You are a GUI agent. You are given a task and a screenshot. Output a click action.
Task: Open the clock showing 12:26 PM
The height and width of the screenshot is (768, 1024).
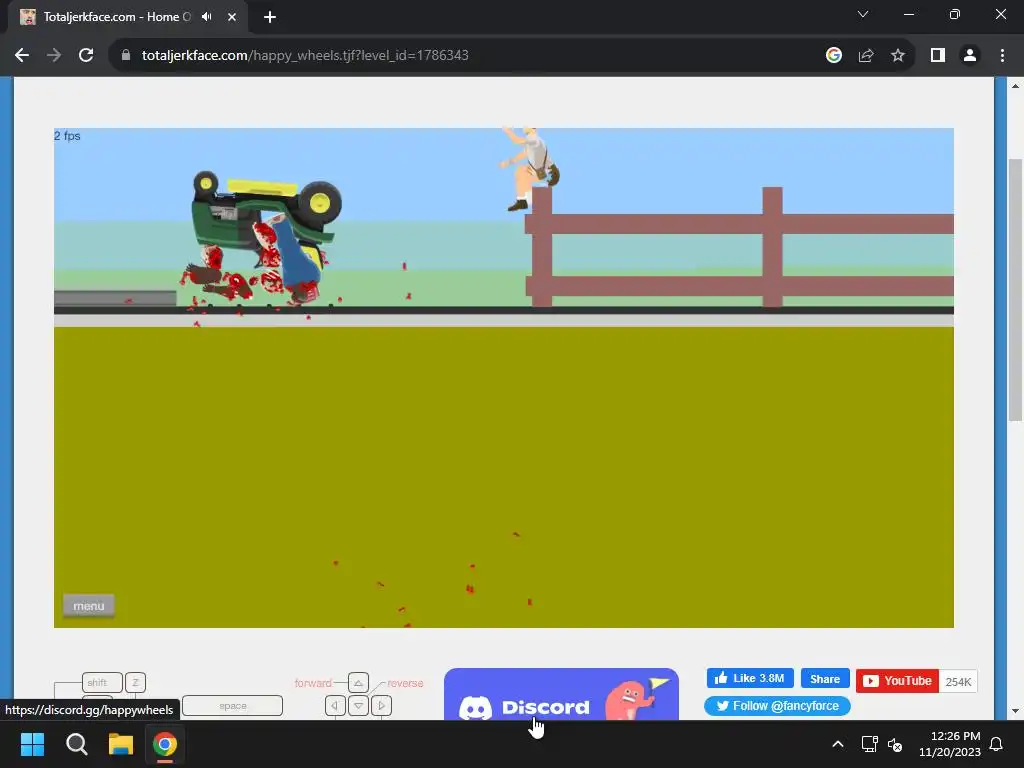point(950,744)
